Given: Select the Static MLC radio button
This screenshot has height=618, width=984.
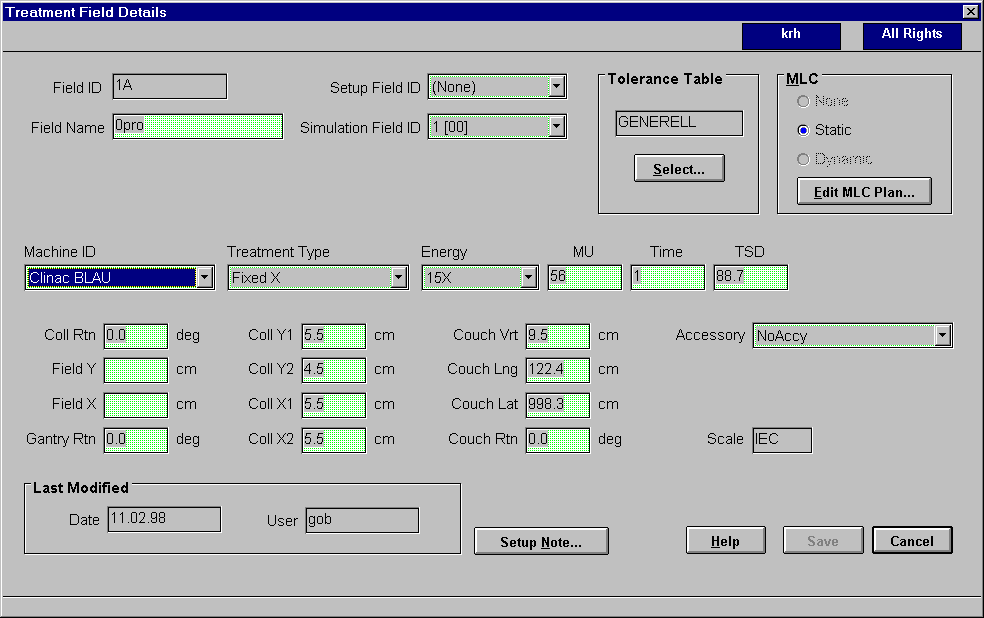Looking at the screenshot, I should pyautogui.click(x=803, y=130).
